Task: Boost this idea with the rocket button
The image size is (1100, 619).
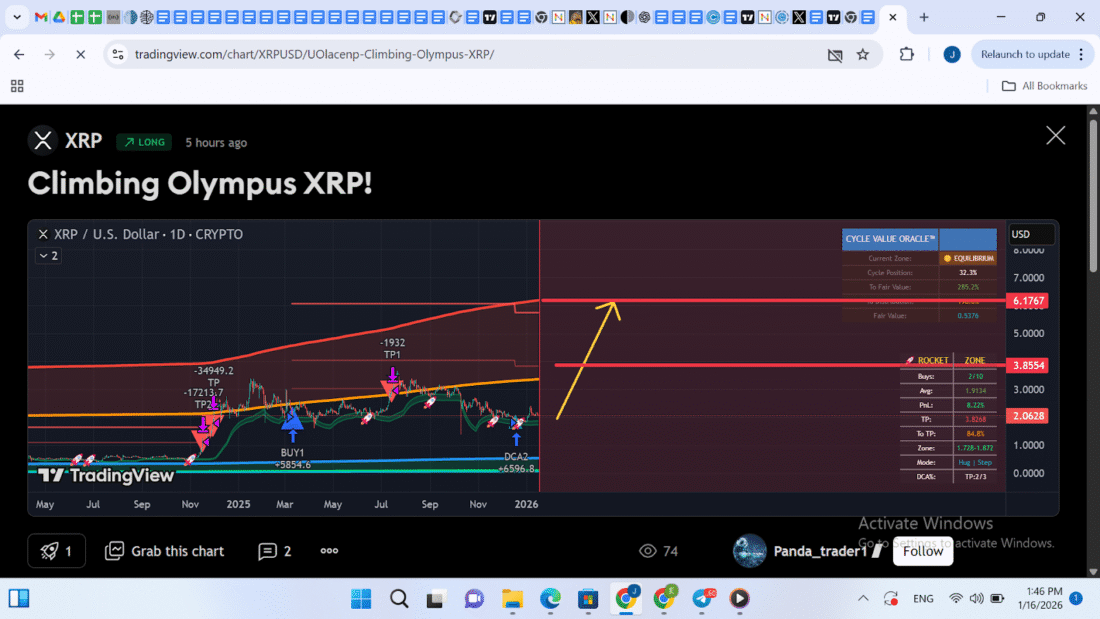Action: 57,551
